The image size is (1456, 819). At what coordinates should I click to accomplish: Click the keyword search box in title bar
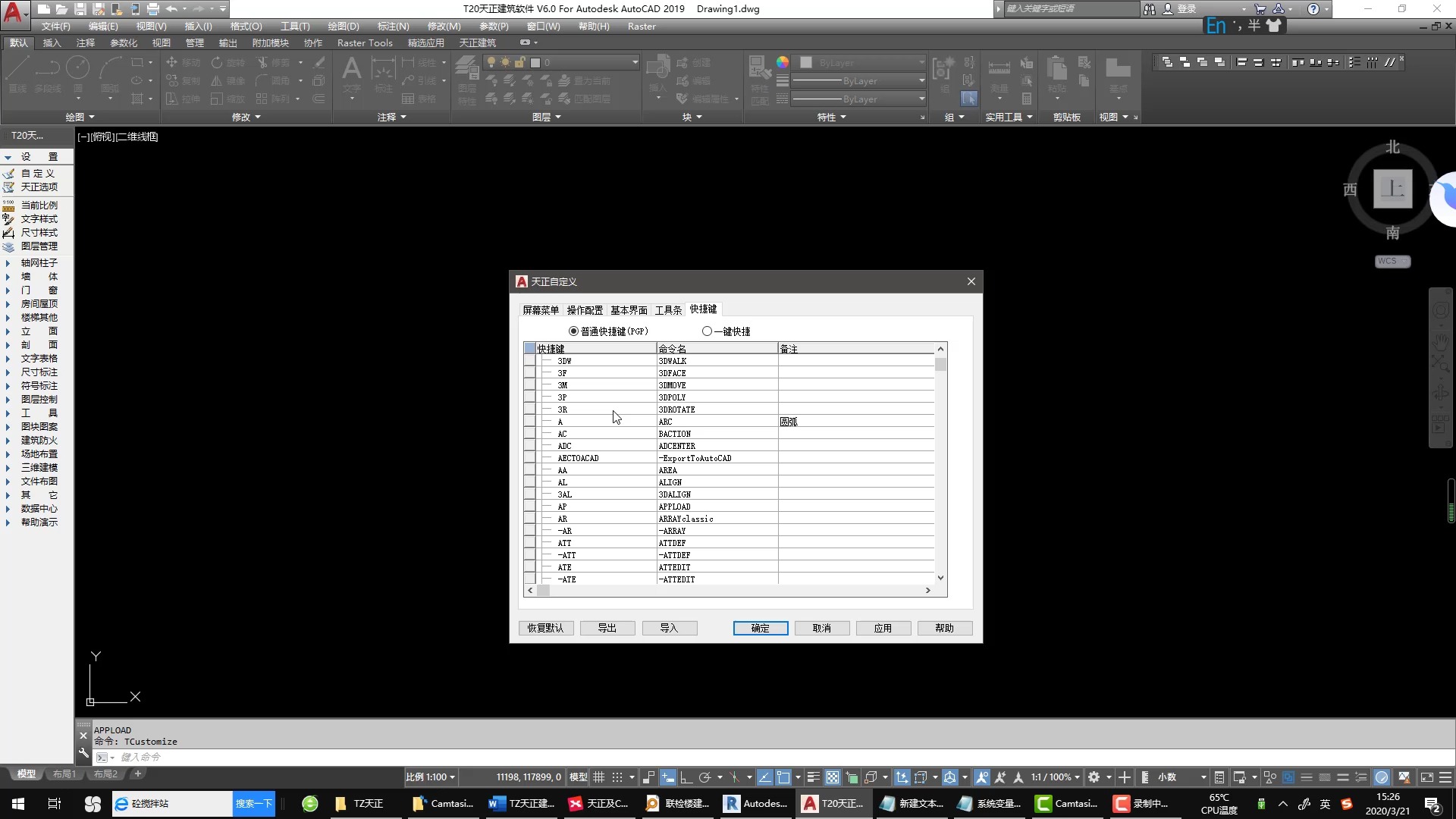coord(1071,9)
